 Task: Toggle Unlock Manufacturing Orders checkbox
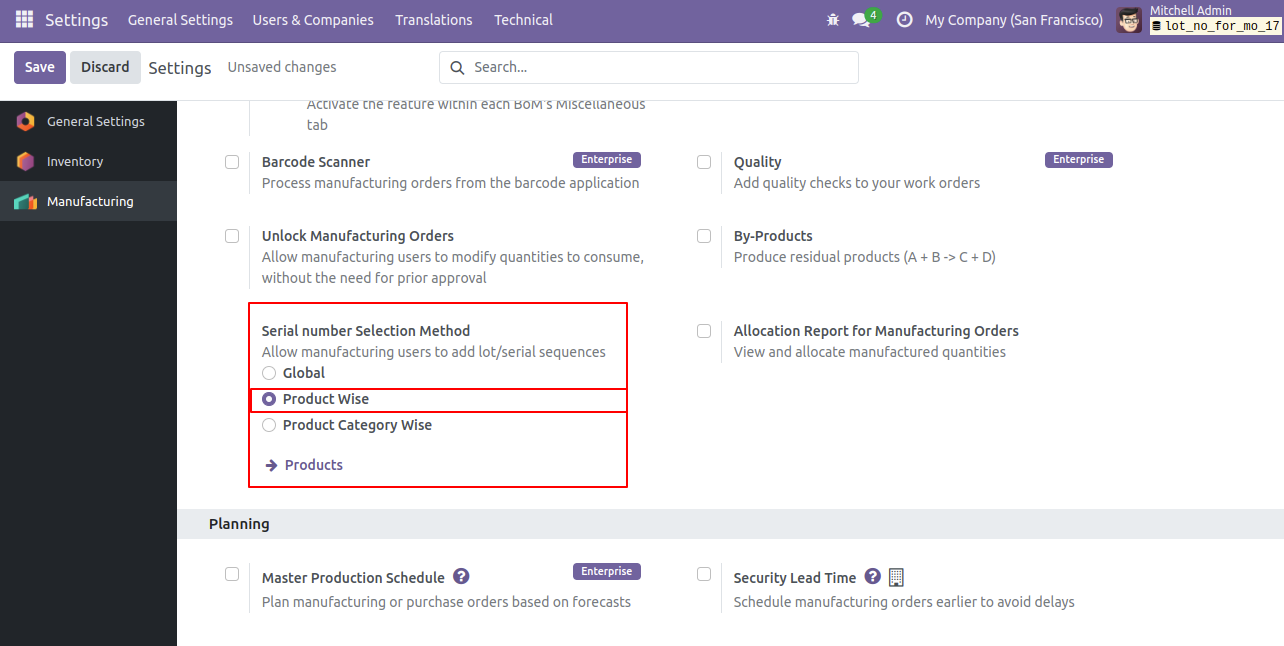pos(232,236)
